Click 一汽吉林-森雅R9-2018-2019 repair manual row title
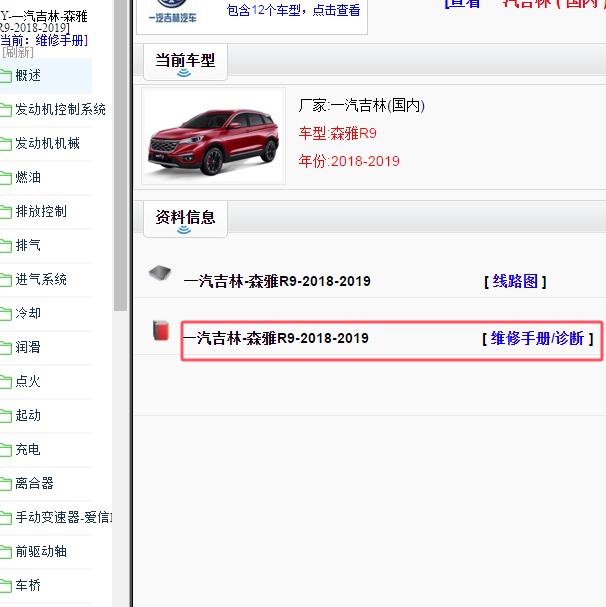Image resolution: width=606 pixels, height=607 pixels. coord(276,339)
